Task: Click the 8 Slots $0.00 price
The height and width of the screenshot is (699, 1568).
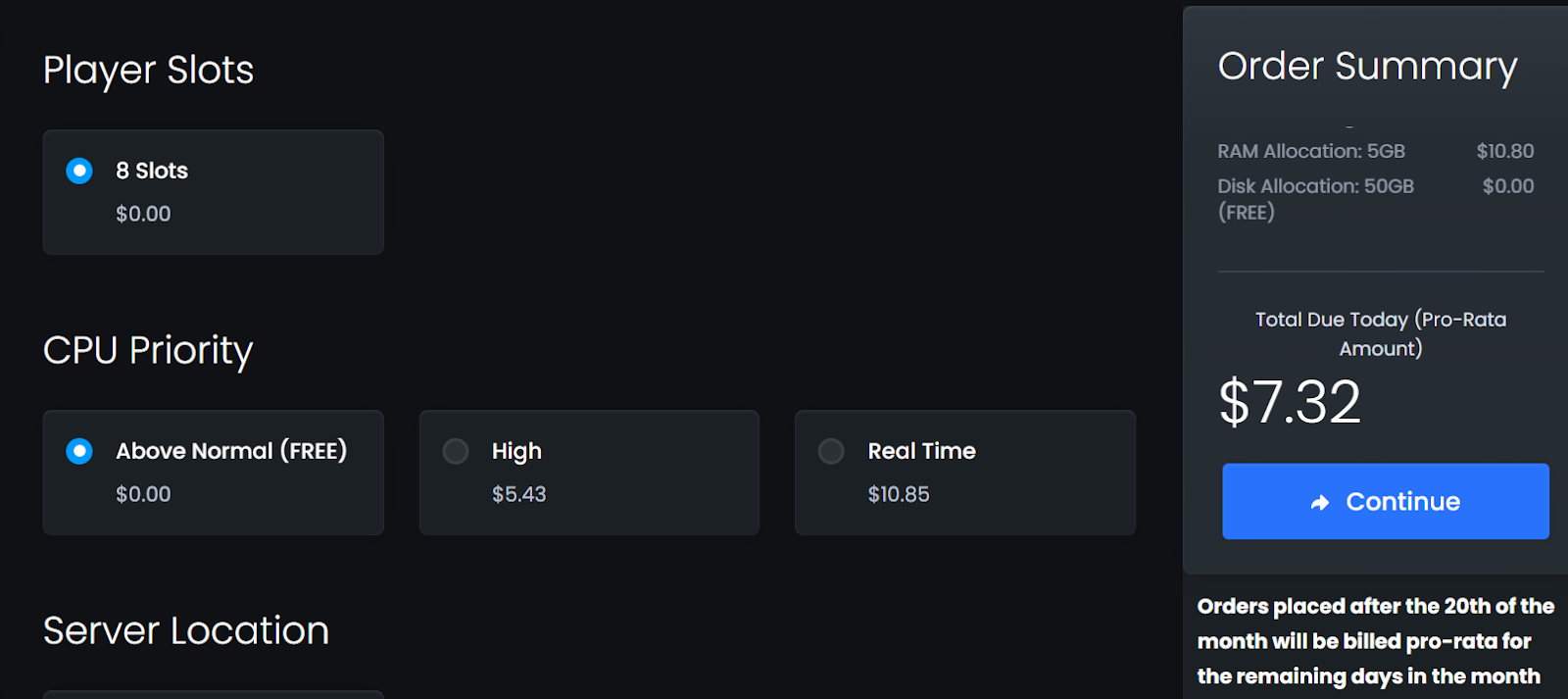Action: point(143,214)
